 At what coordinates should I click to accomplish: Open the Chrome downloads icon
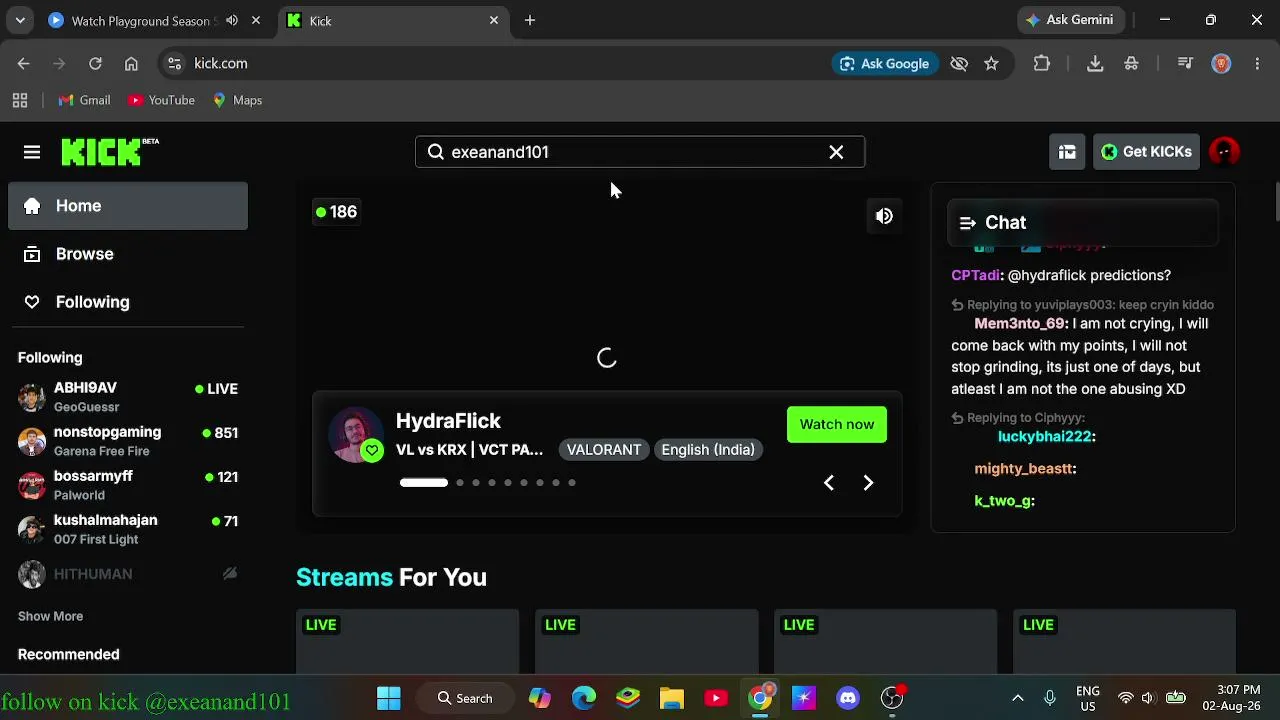(x=1095, y=63)
